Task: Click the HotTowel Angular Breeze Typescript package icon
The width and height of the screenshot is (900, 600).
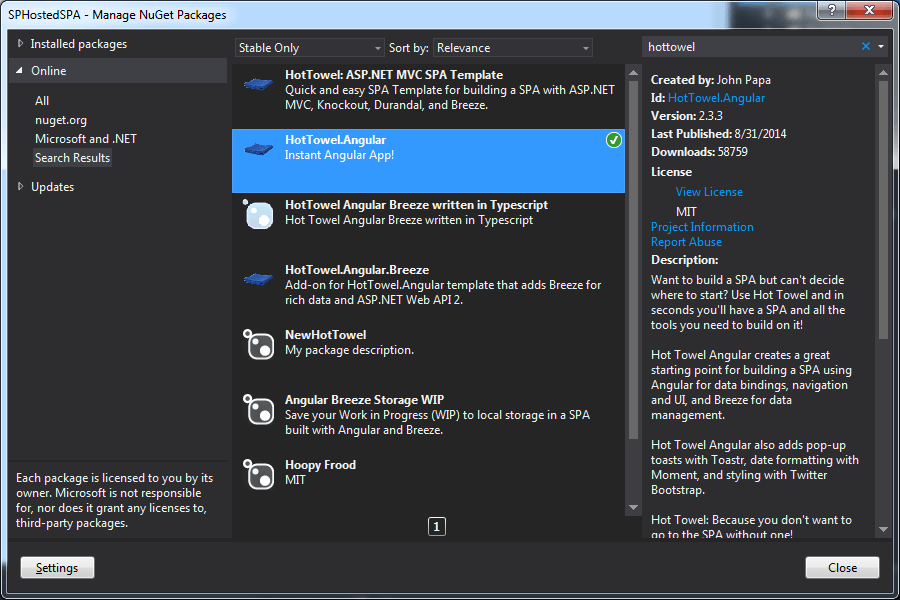Action: point(258,214)
